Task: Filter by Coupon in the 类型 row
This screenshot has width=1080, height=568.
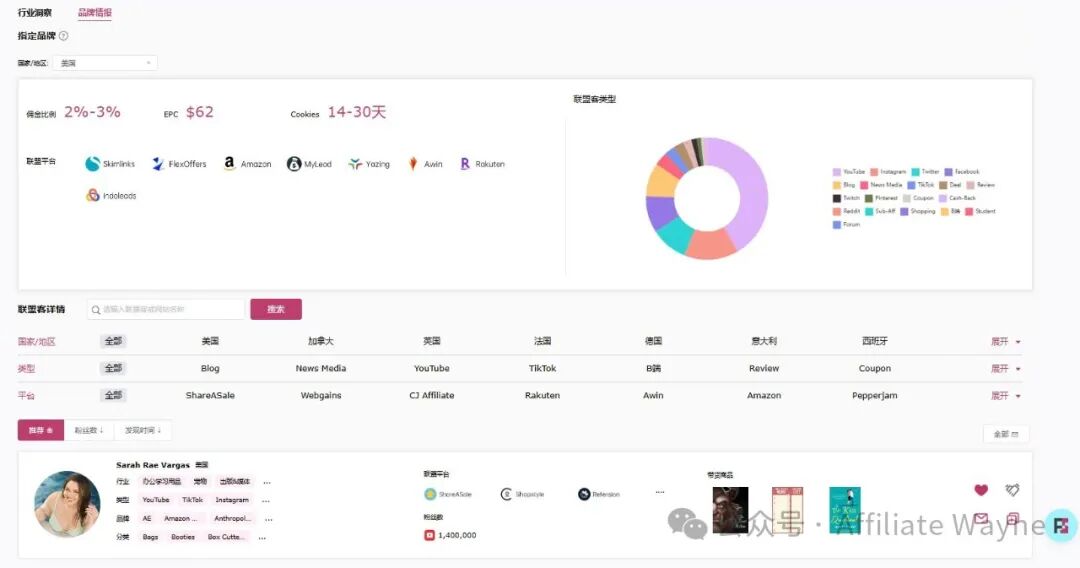Action: click(875, 368)
